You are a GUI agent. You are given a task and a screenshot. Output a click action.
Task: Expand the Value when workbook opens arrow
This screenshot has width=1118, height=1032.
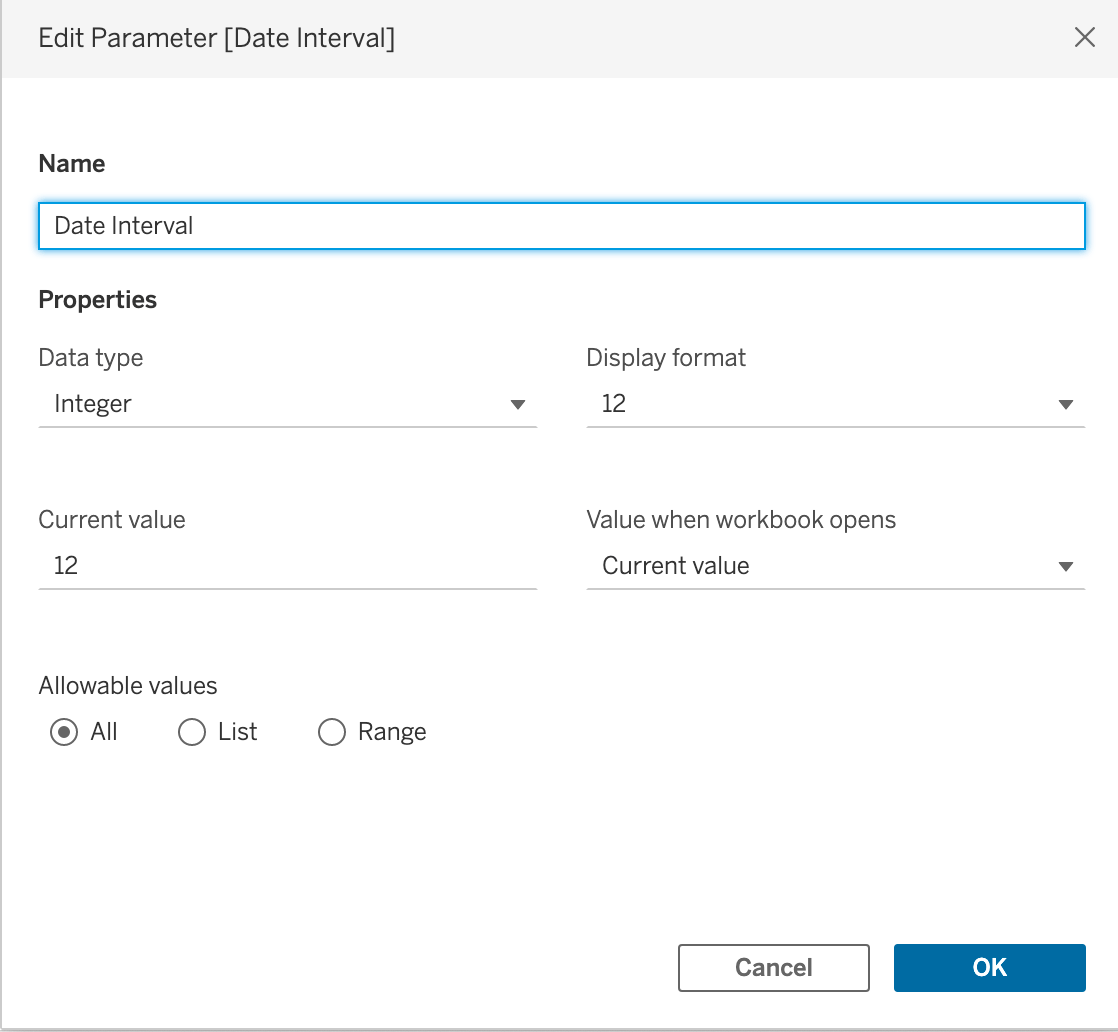(x=1065, y=566)
